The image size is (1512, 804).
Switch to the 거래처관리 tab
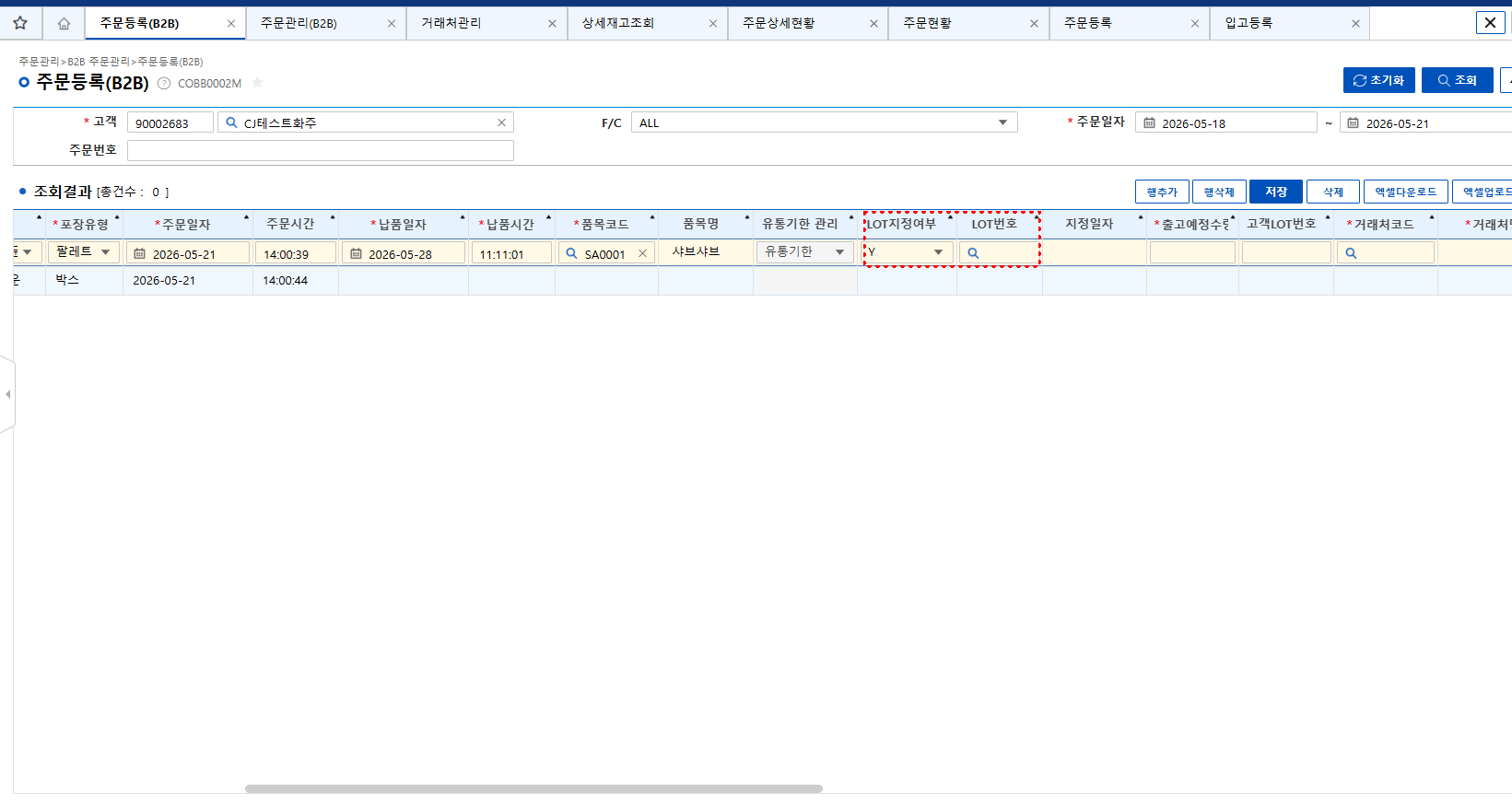pyautogui.click(x=451, y=23)
